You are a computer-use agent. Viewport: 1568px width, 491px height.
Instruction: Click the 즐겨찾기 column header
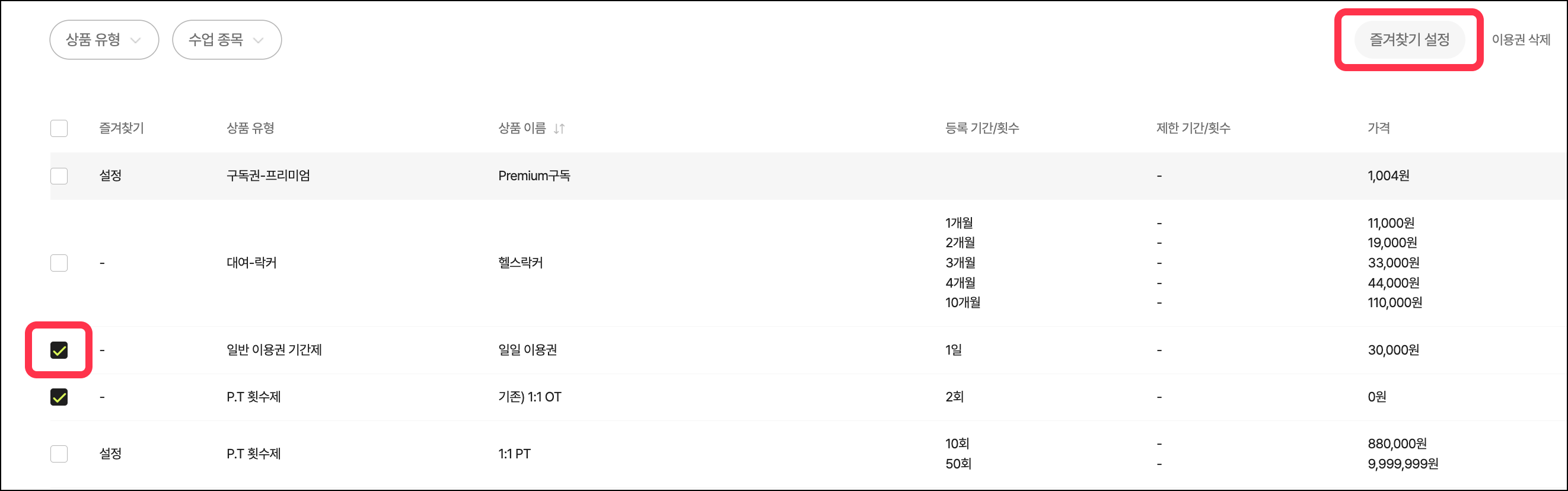pos(121,128)
